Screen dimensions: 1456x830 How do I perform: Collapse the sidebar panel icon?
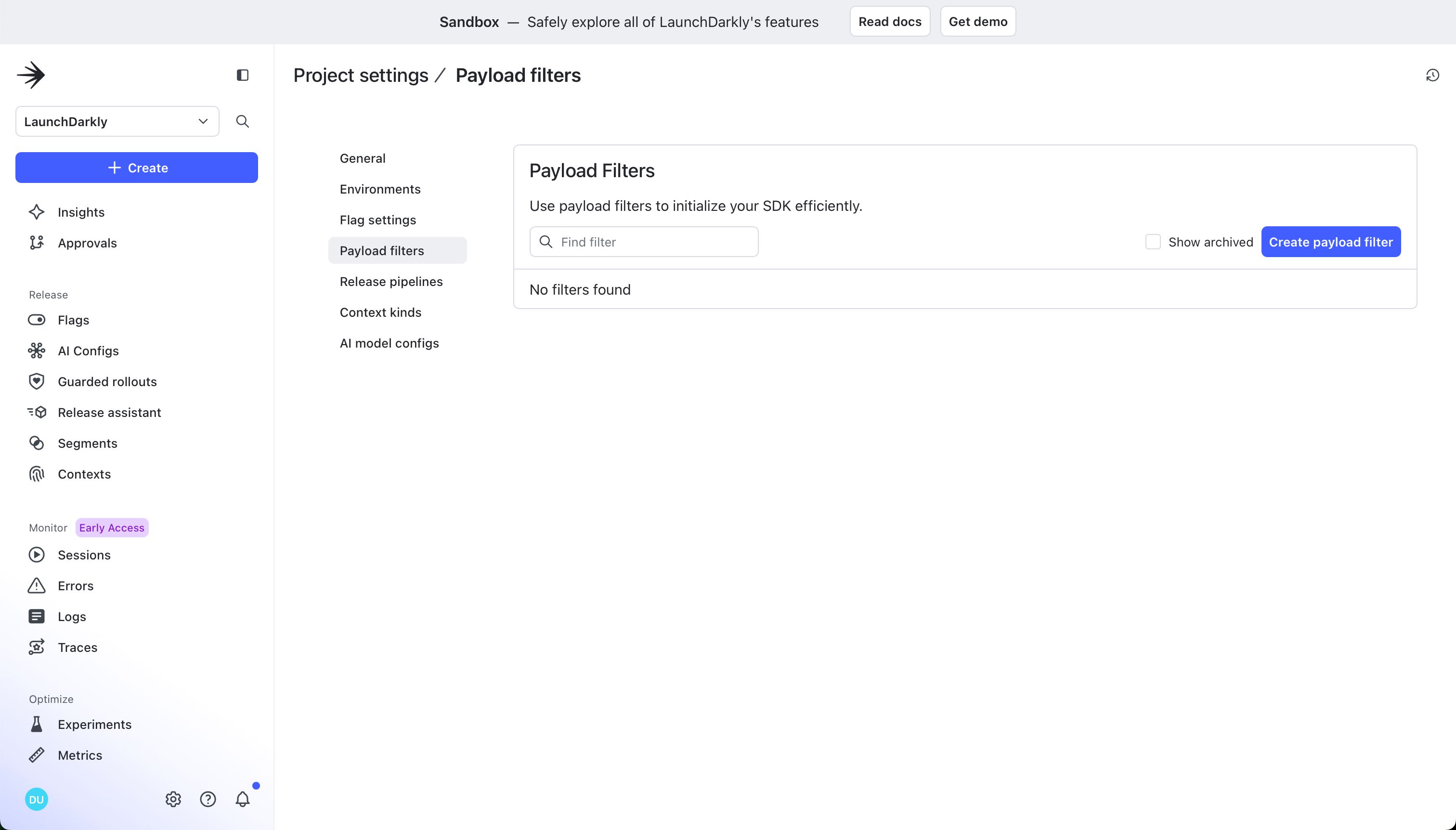tap(242, 75)
